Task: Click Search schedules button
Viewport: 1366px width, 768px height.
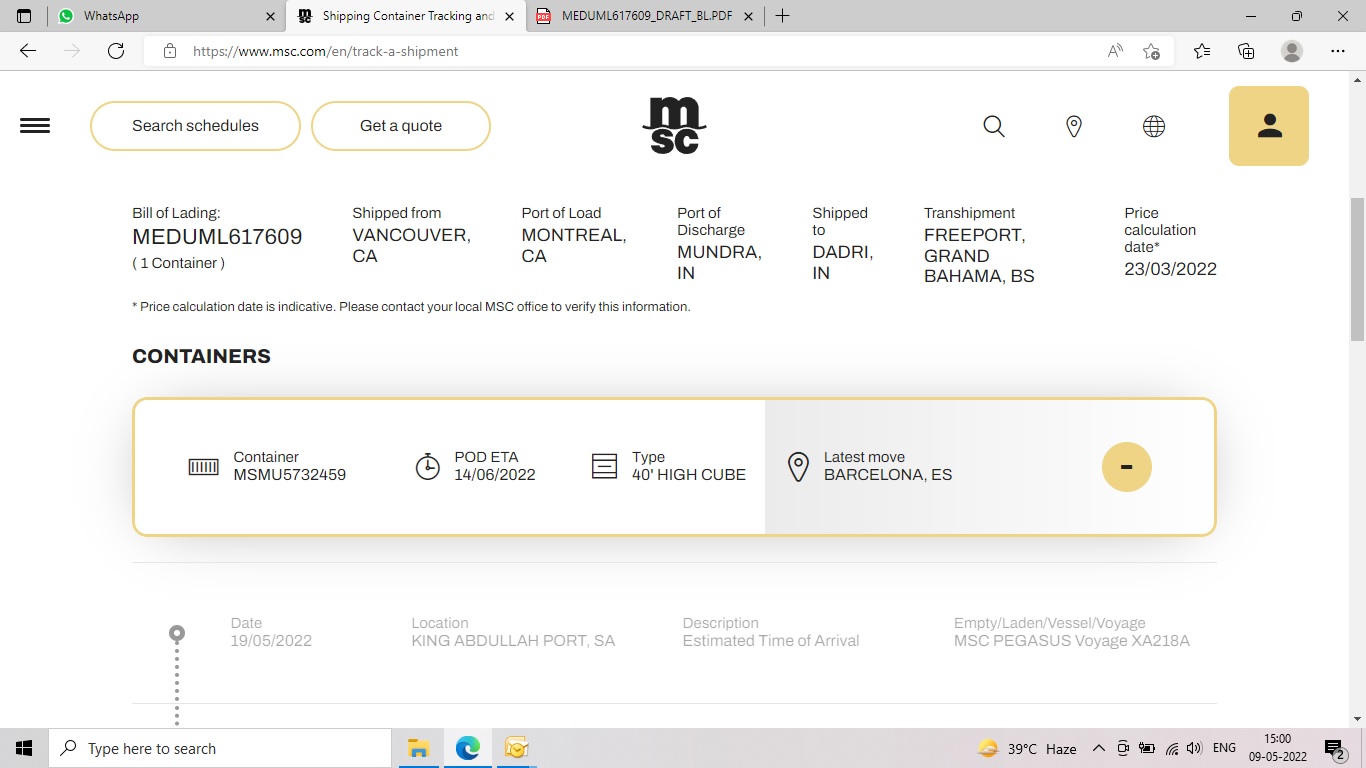Action: click(x=195, y=126)
